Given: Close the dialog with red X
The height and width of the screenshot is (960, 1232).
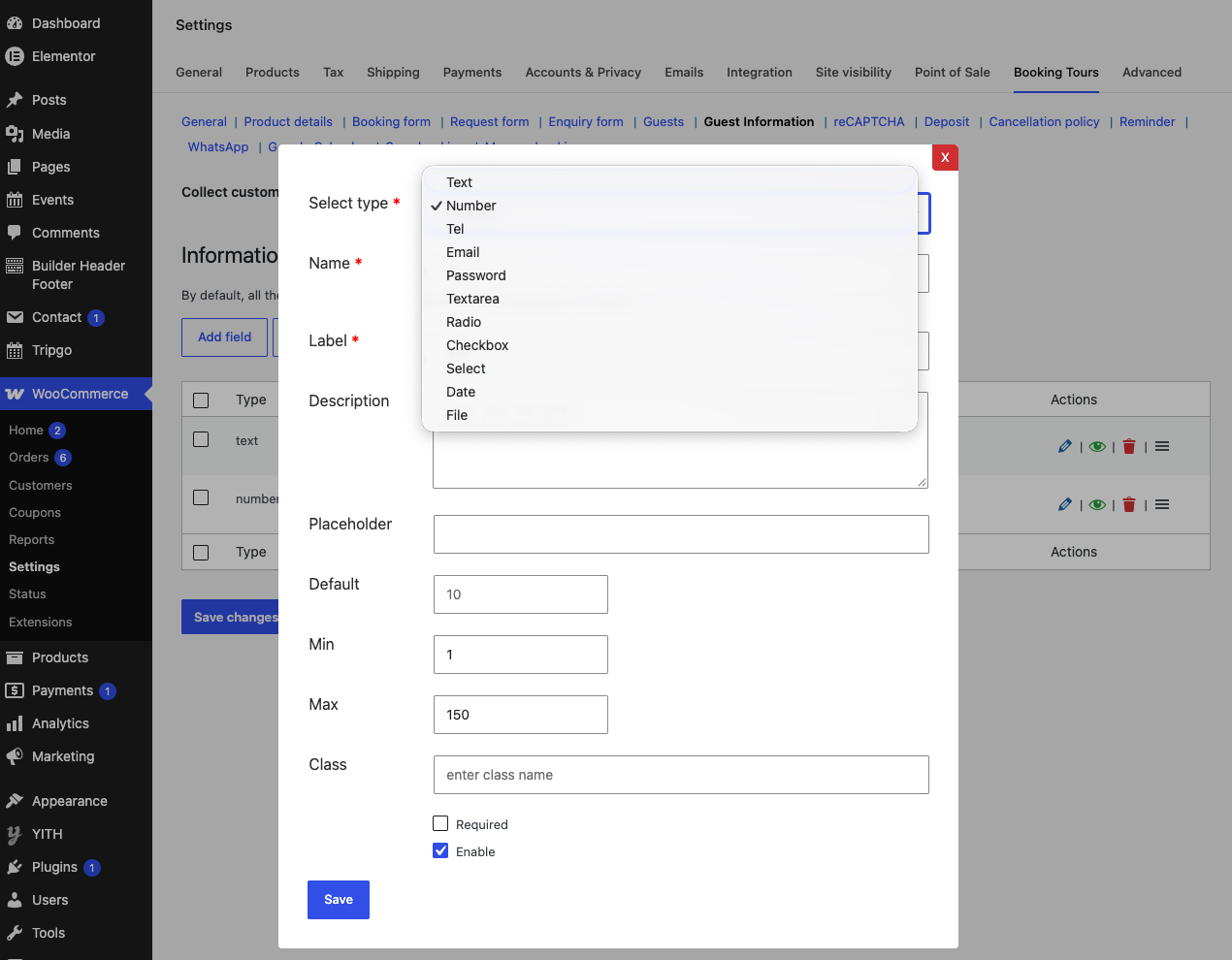Looking at the screenshot, I should pos(945,157).
